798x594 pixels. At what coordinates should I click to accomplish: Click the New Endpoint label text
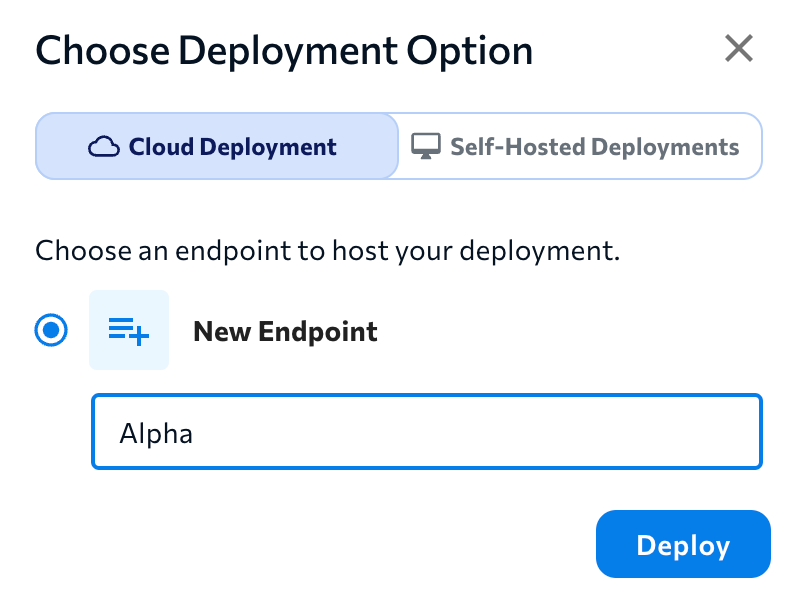285,331
